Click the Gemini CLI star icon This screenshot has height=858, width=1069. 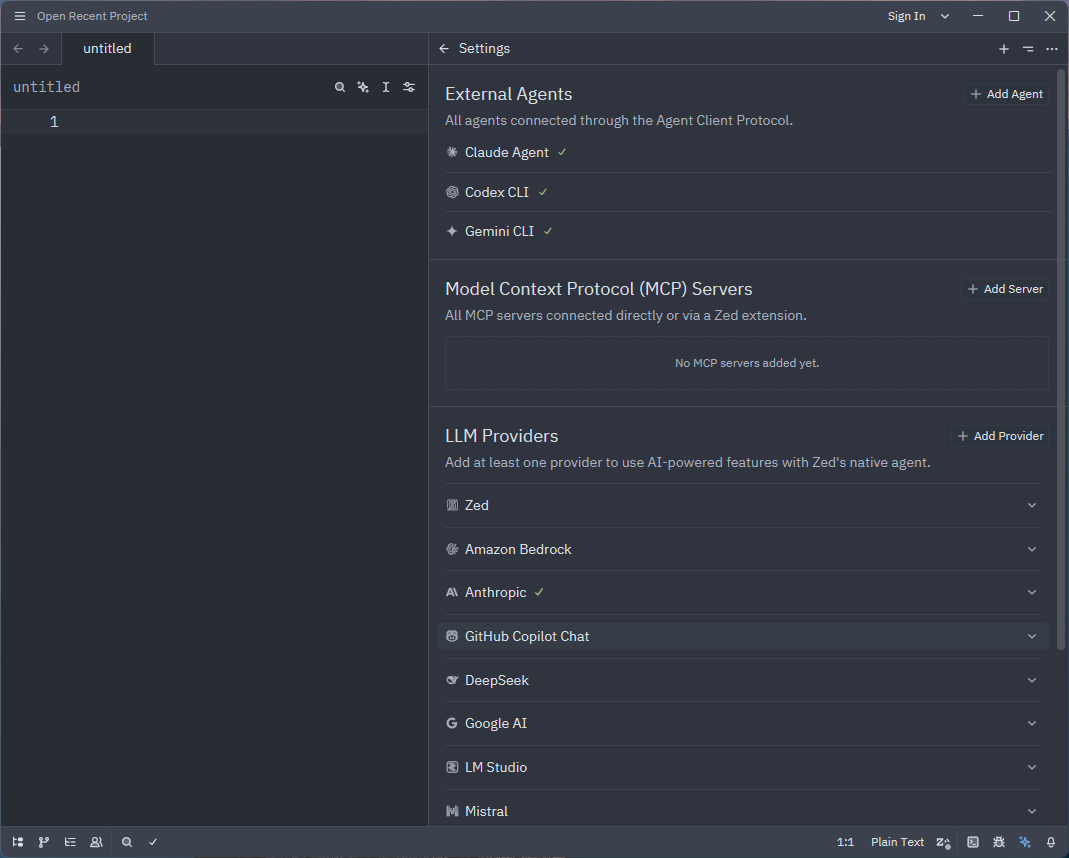click(x=452, y=232)
